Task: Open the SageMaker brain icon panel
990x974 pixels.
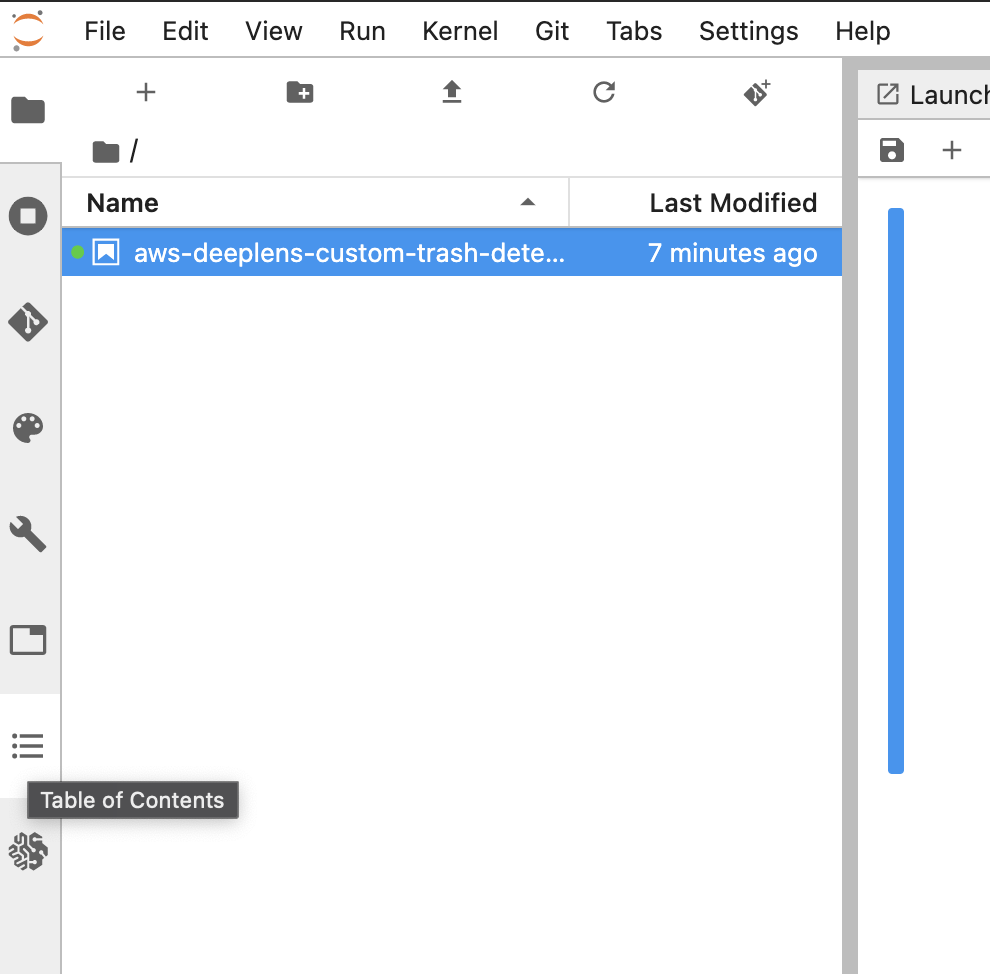Action: click(28, 851)
